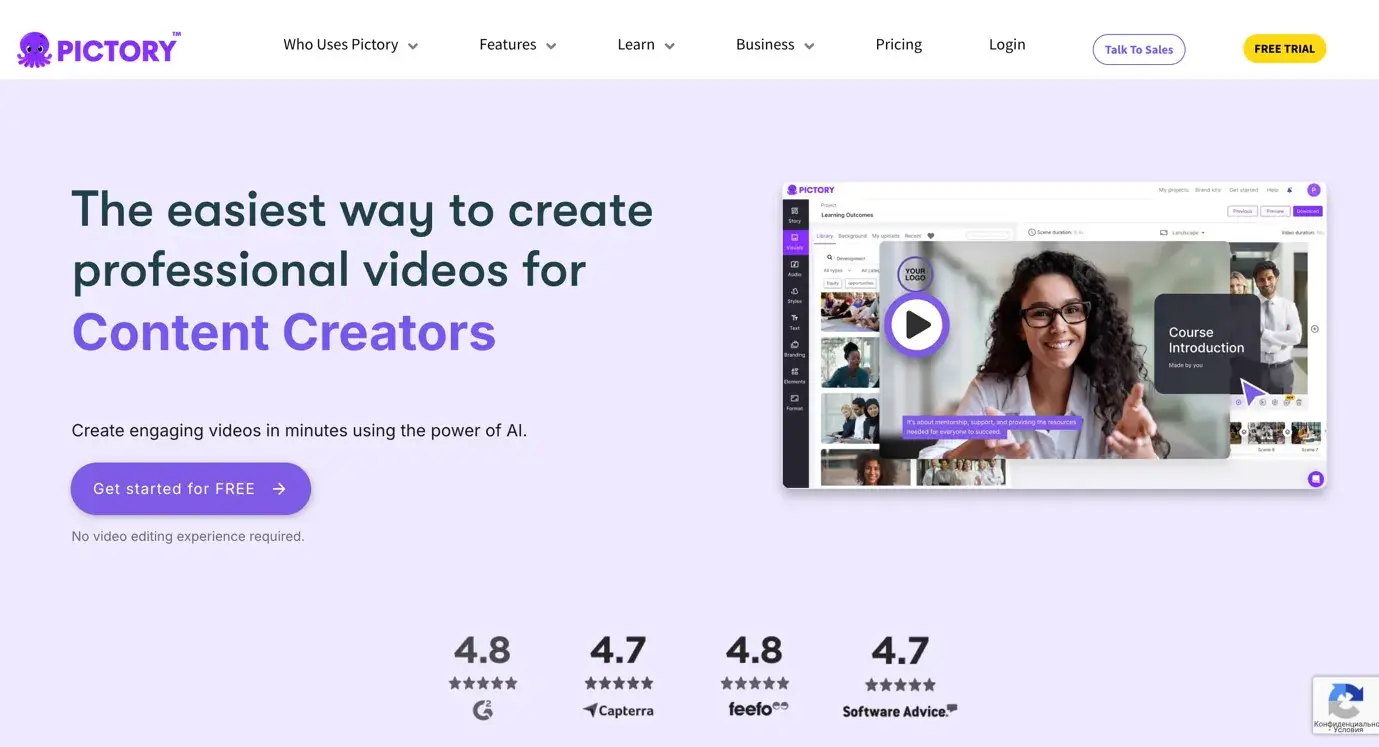Viewport: 1379px width, 747px height.
Task: Click the notification bell in editor preview
Action: (1290, 190)
